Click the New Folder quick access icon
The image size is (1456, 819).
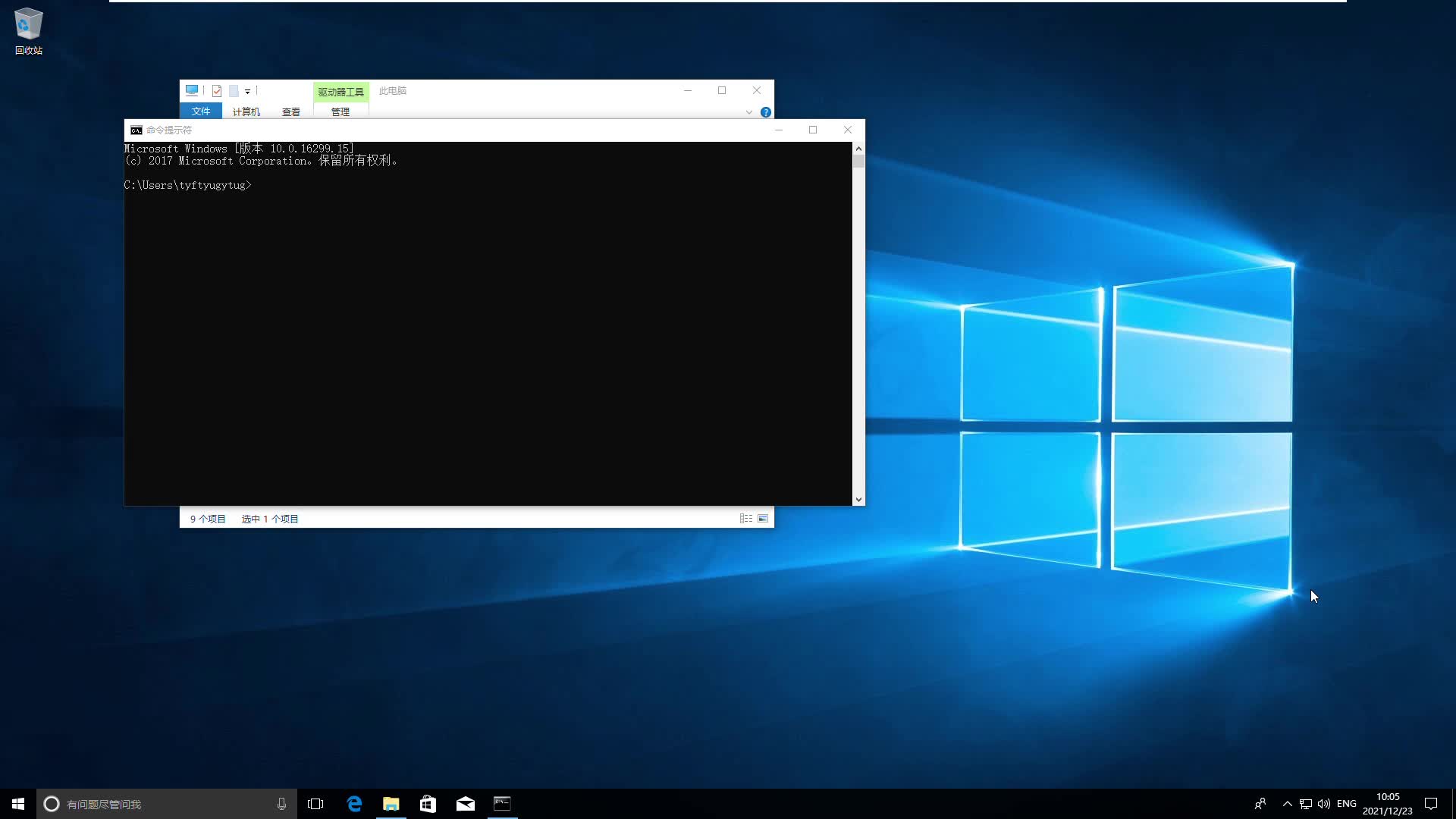point(234,91)
